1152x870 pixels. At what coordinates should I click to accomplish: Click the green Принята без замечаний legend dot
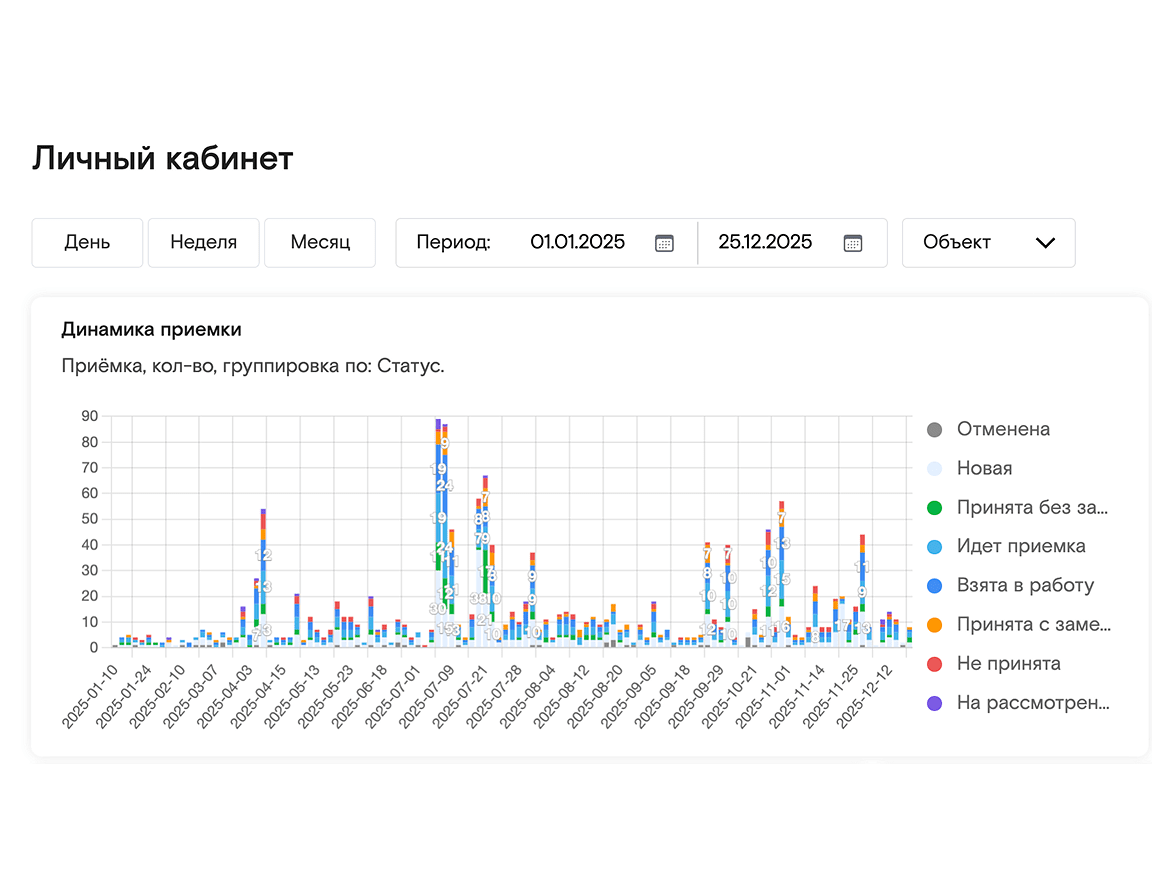click(935, 508)
